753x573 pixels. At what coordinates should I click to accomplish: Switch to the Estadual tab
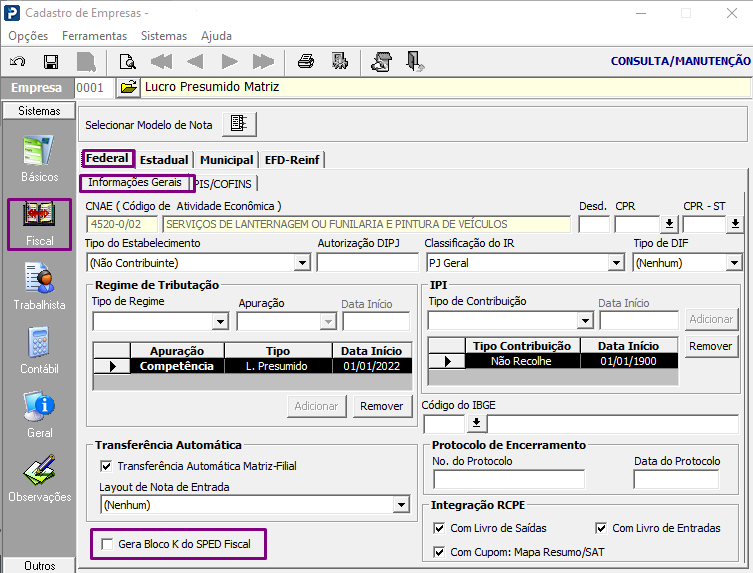[163, 160]
